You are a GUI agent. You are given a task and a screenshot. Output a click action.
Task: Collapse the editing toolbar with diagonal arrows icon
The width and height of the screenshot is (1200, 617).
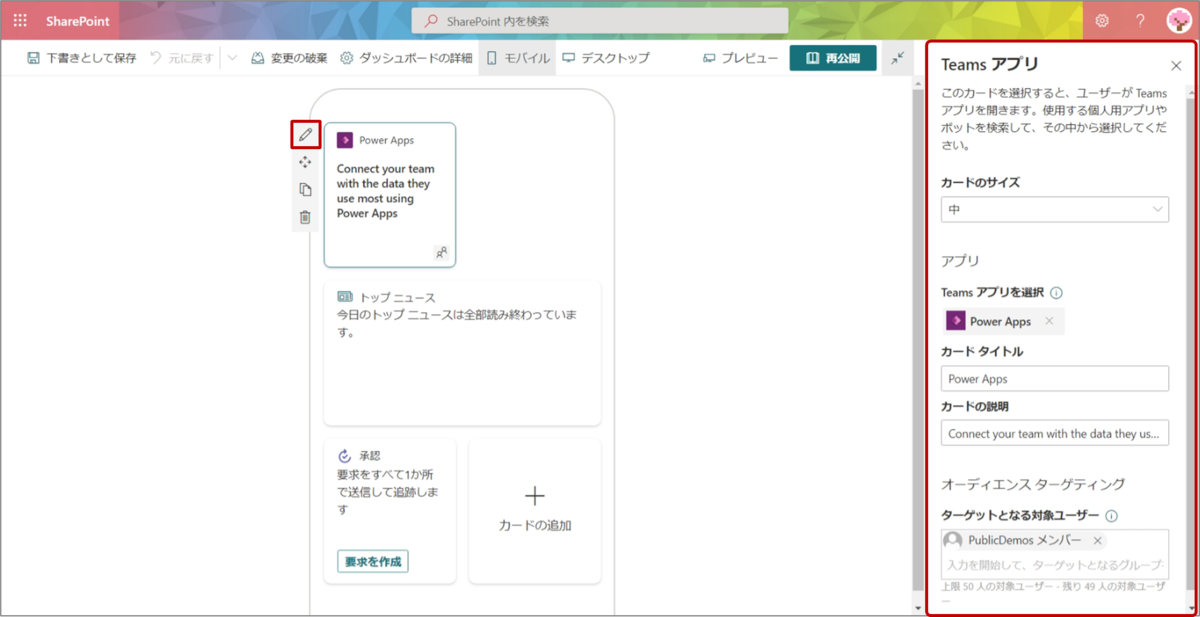click(897, 58)
